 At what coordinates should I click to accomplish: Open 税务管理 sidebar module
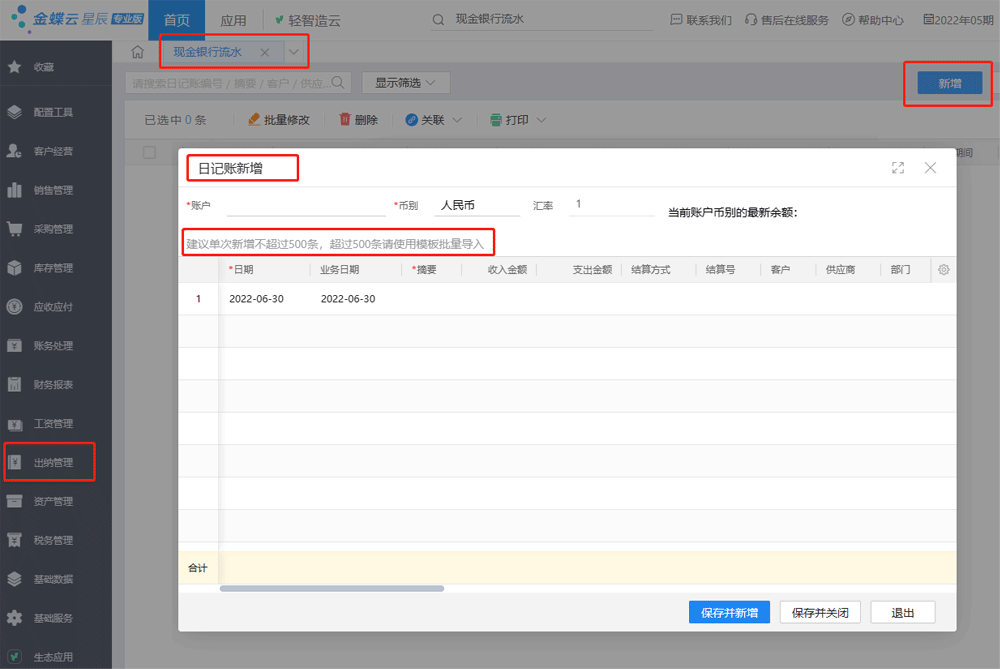pyautogui.click(x=41, y=540)
